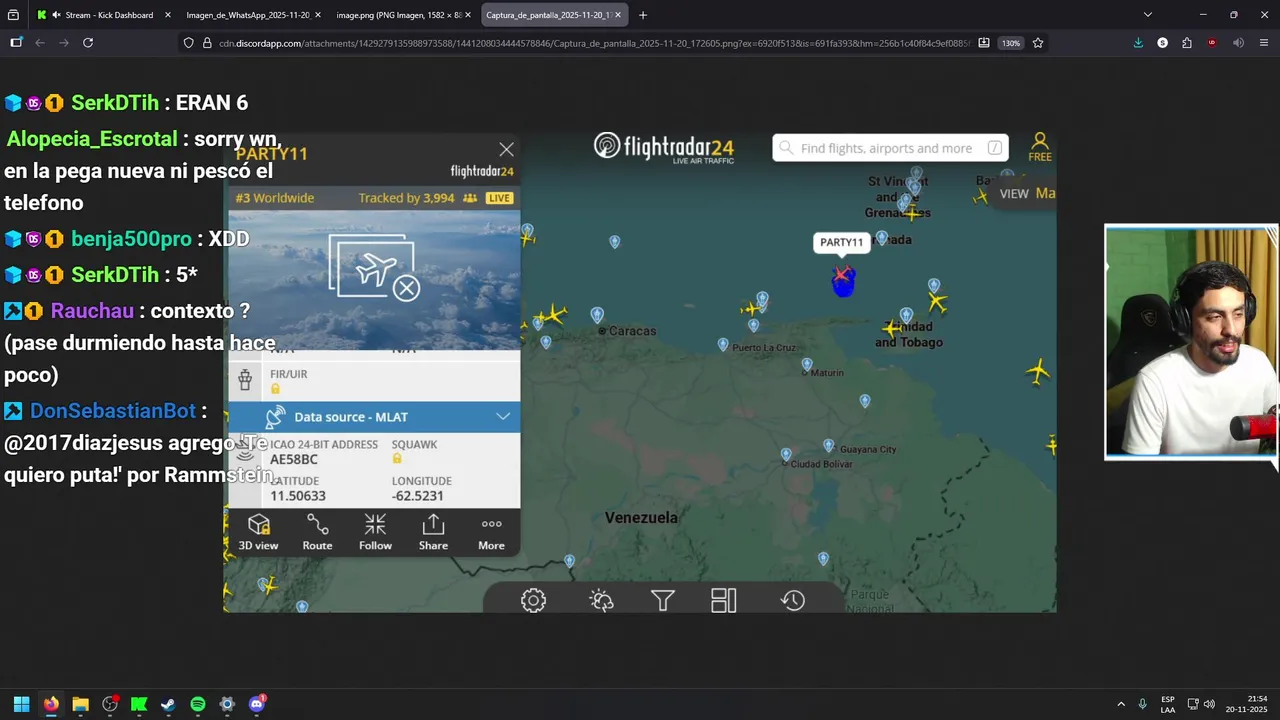Screen dimensions: 1280x720
Task: Click the Maturin airport pin
Action: click(807, 365)
